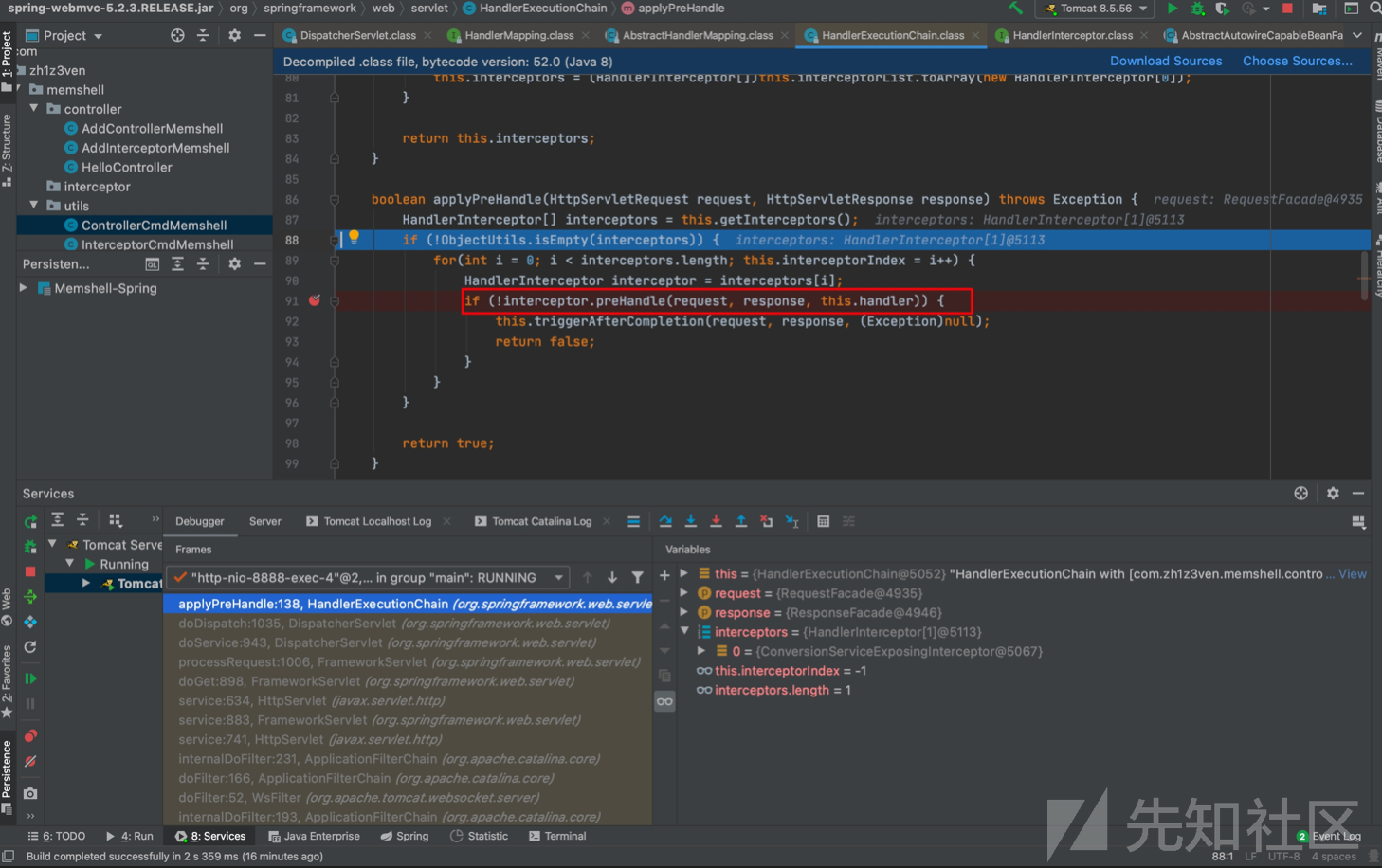The image size is (1382, 868).
Task: Expand the Memshell-Spring persistence node
Action: point(24,288)
